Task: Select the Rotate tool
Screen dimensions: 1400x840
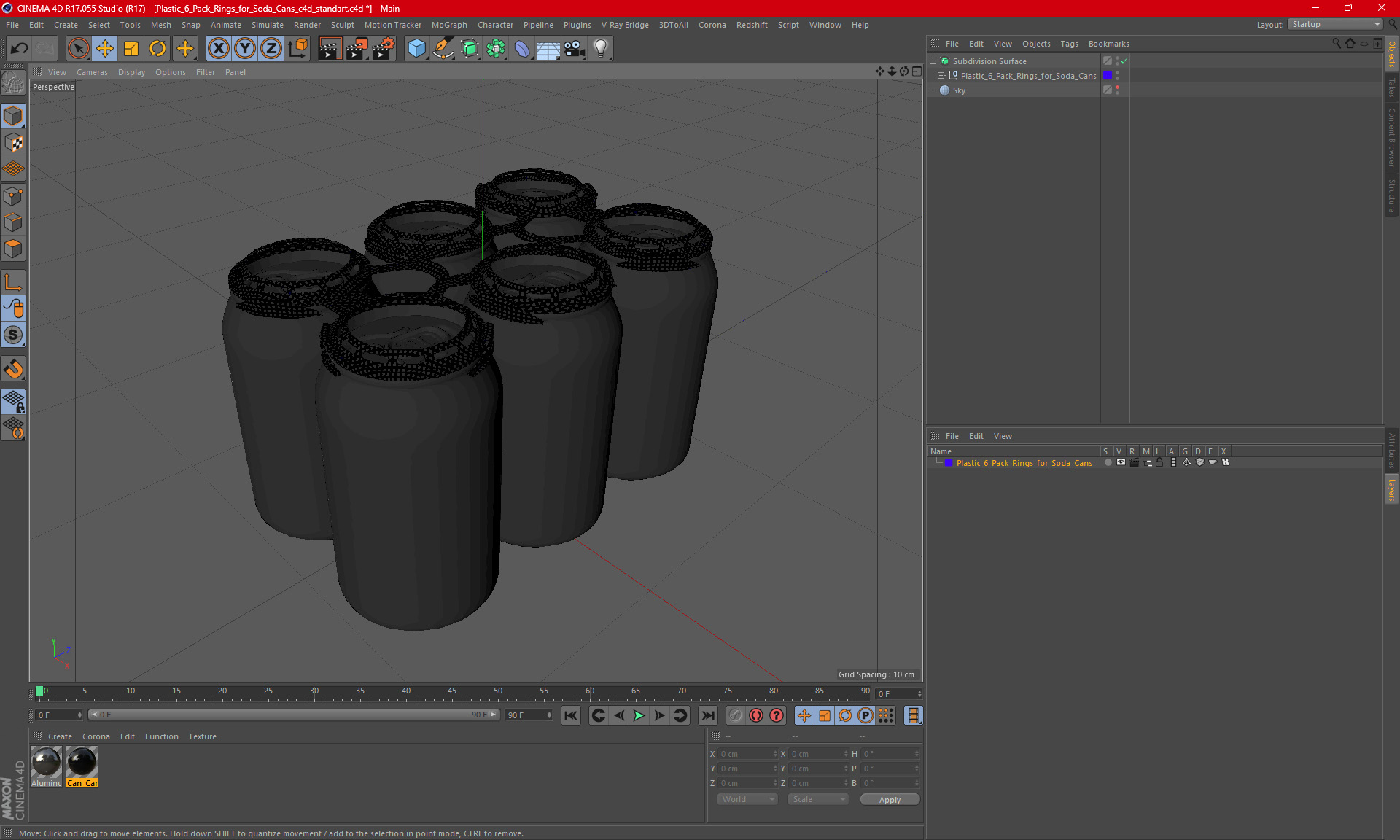Action: 157,49
